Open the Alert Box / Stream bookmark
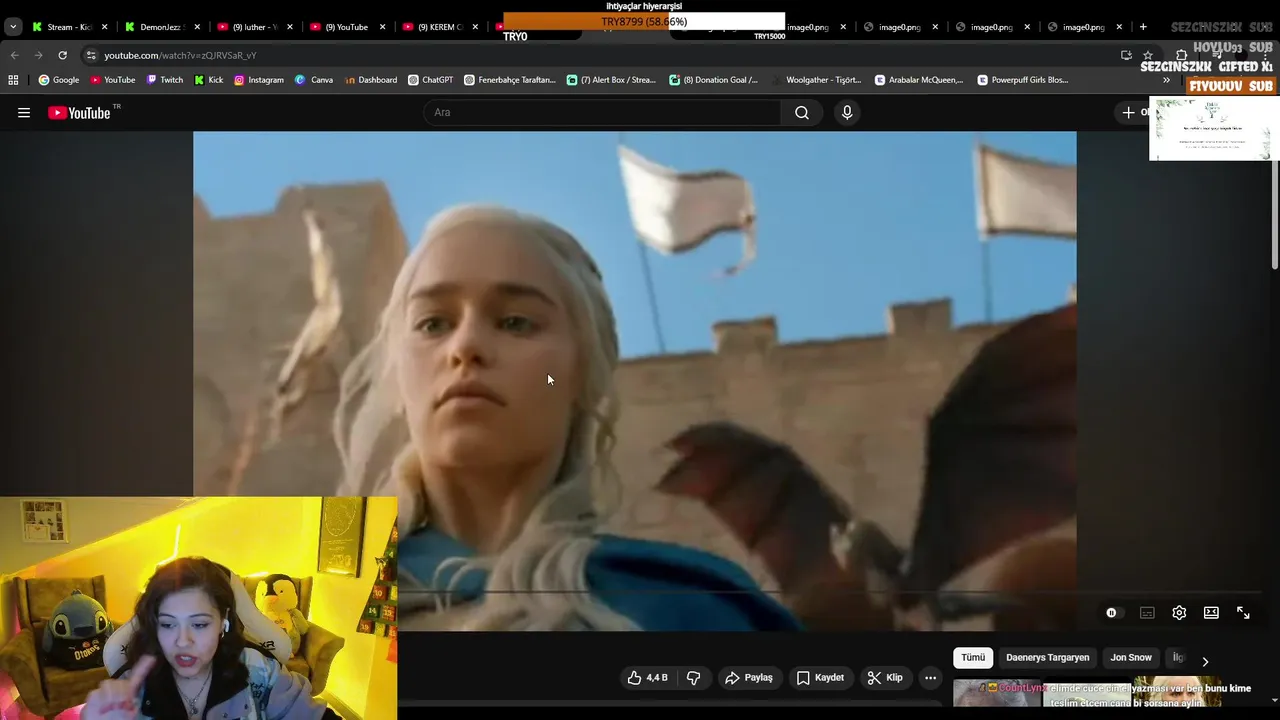 (611, 80)
